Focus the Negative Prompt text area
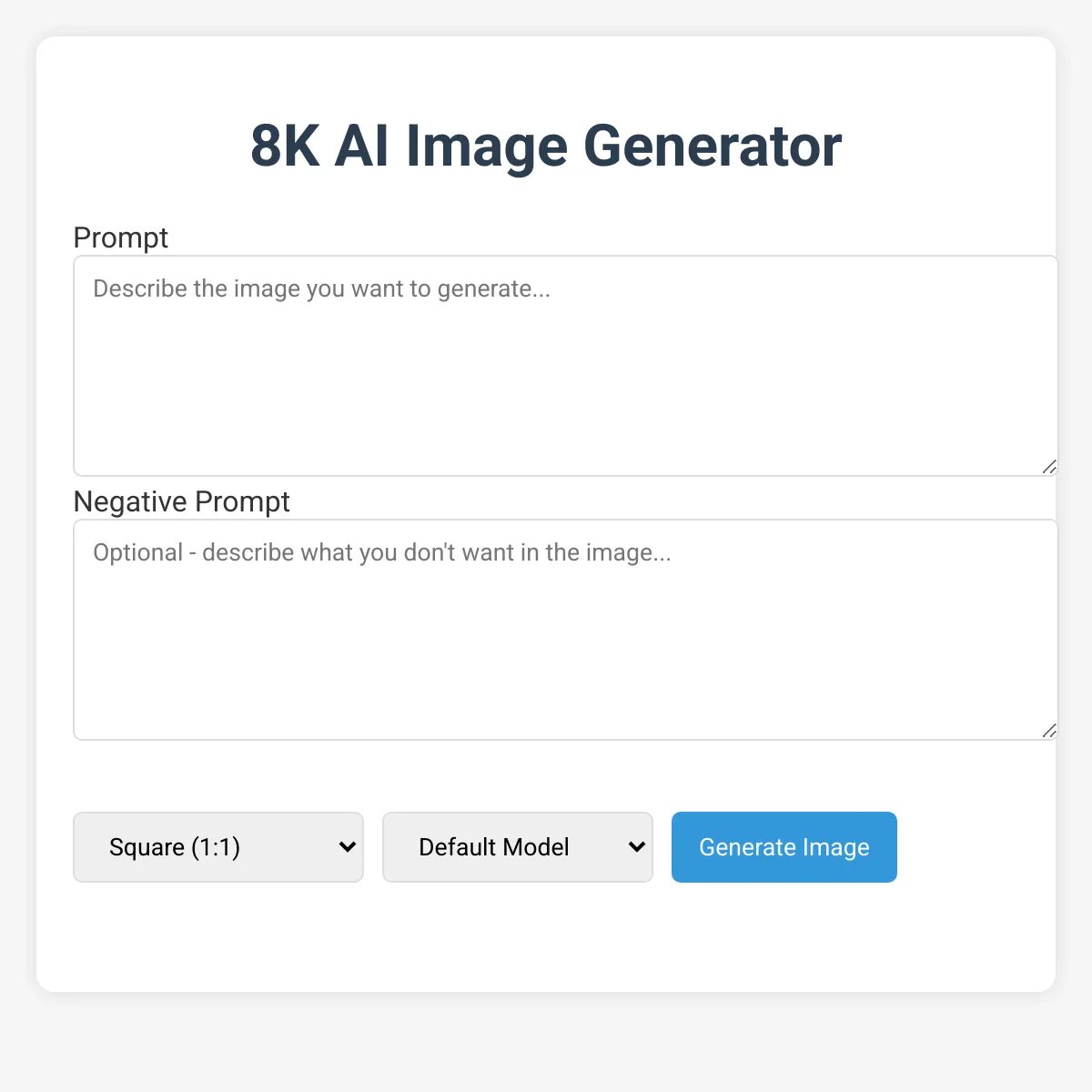This screenshot has width=1092, height=1092. (564, 646)
